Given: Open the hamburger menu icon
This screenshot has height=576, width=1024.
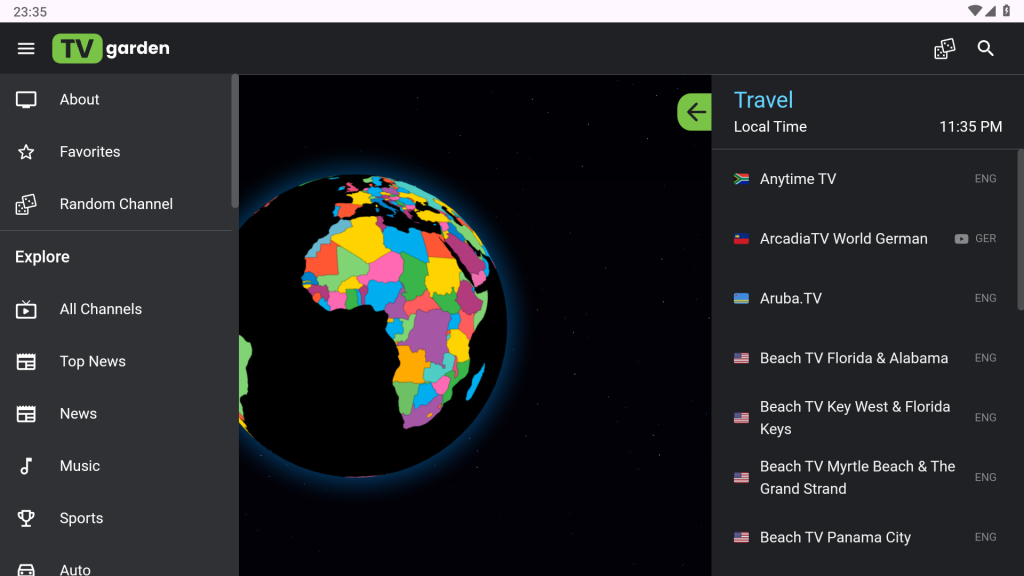Looking at the screenshot, I should (26, 48).
